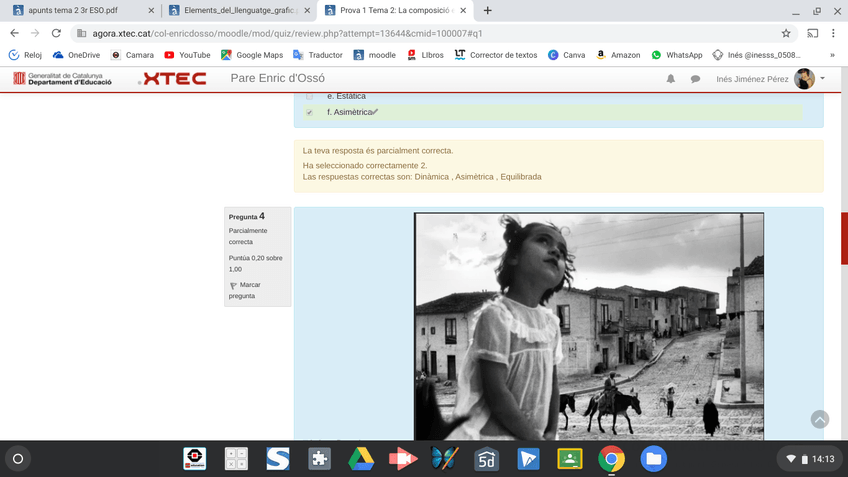Open Google Drive from the shelf
This screenshot has width=848, height=477.
[361, 459]
